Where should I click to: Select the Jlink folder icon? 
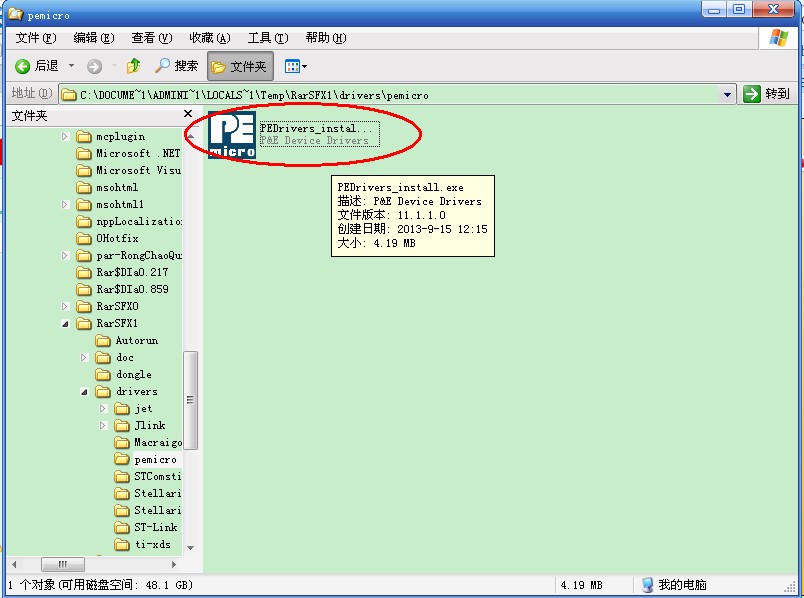coord(122,425)
